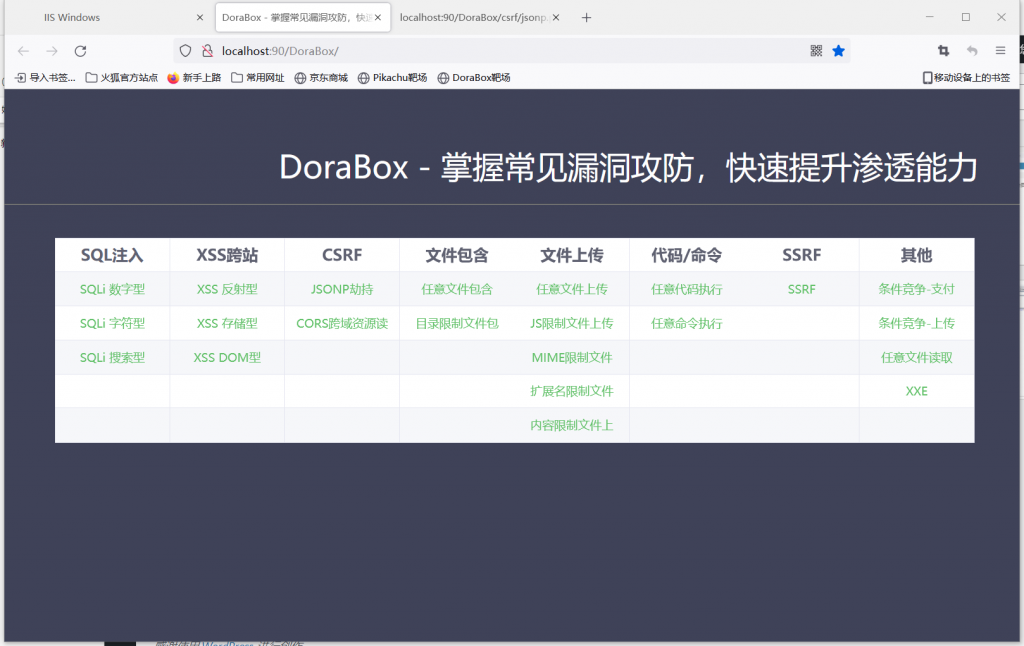1024x646 pixels.
Task: Click the DoraBox page heading
Action: click(628, 168)
